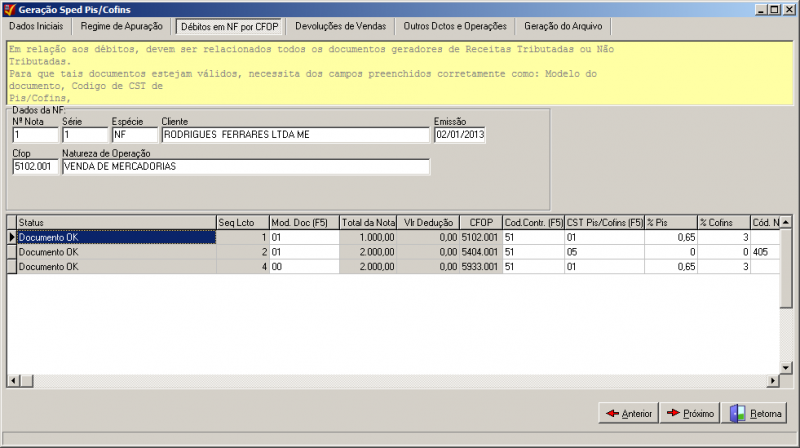Screen dimensions: 800x448
Task: Open Devoluções de Vendas tab
Action: [x=340, y=26]
